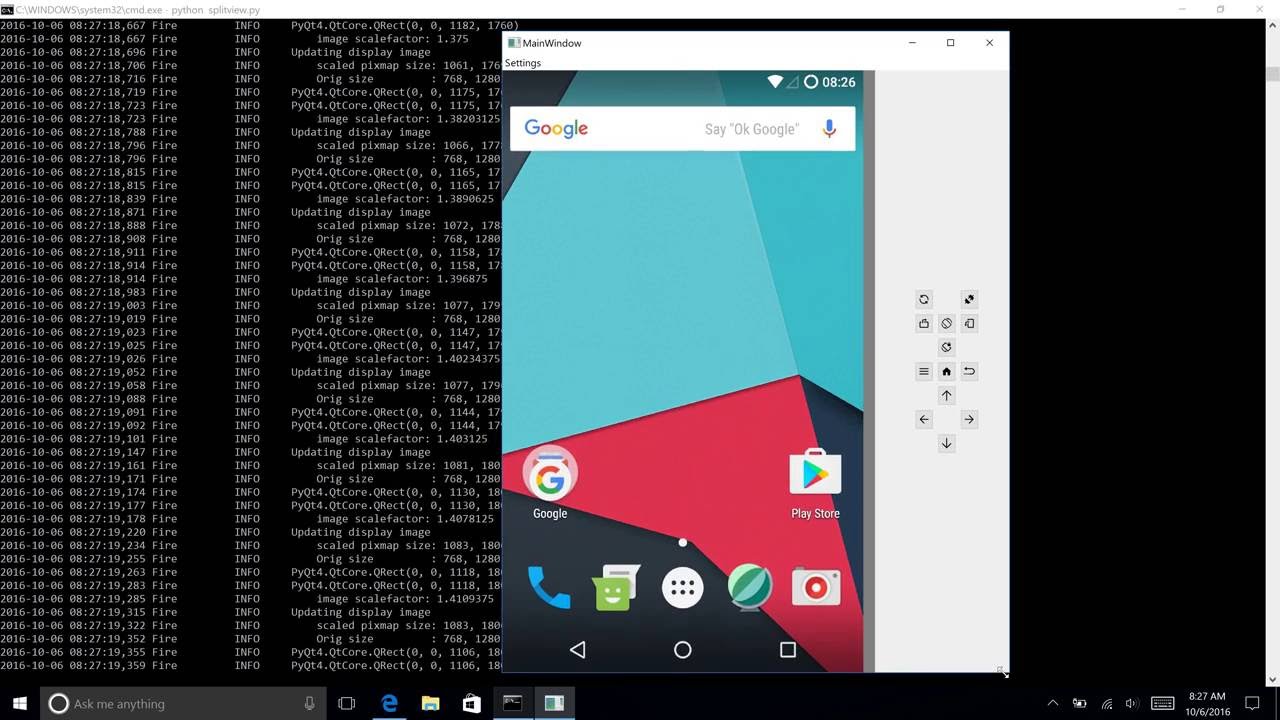Click the cmd.exe title bar text
The image size is (1280, 720).
click(x=136, y=9)
